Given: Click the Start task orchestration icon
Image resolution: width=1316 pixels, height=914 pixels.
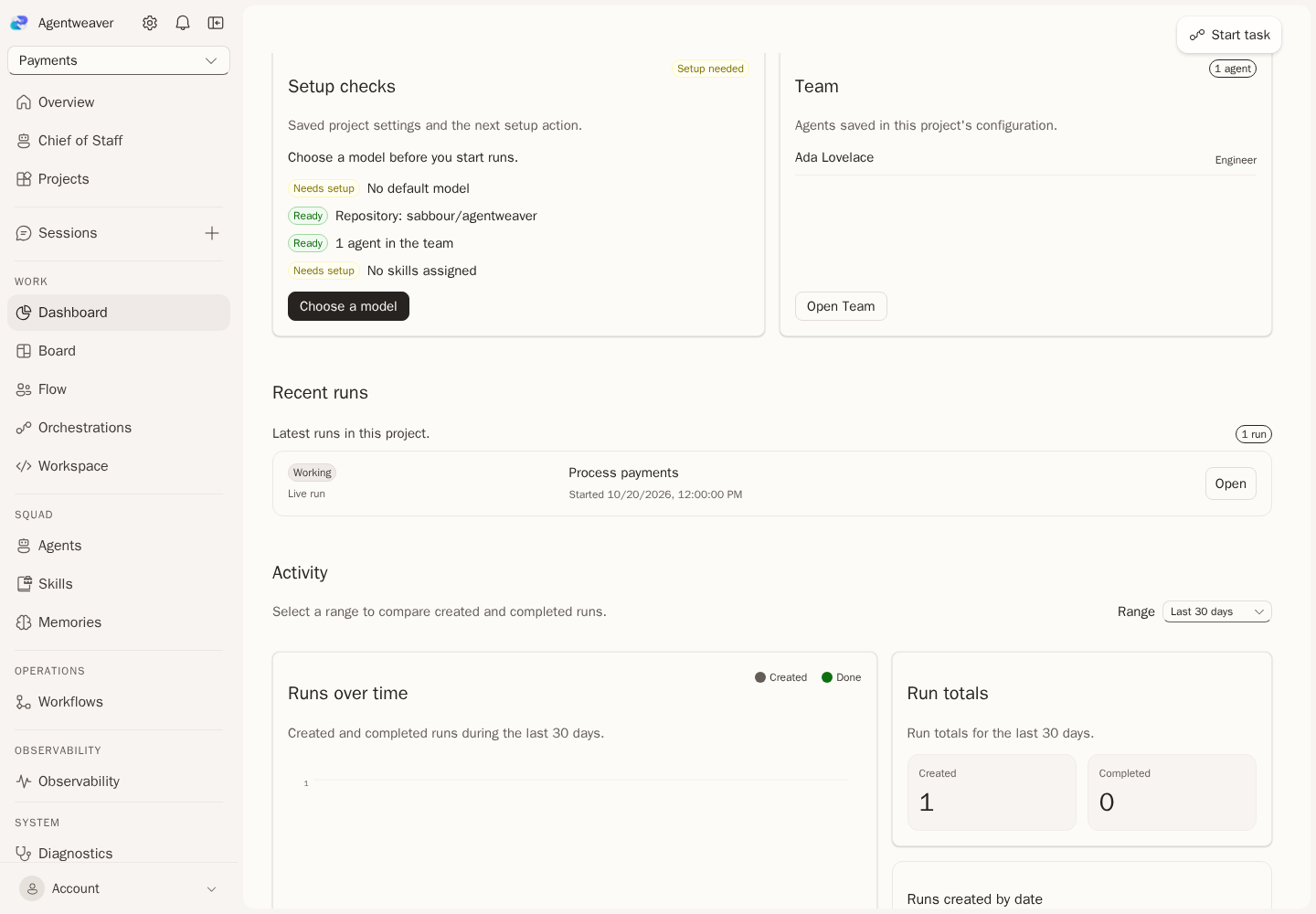Looking at the screenshot, I should tap(1197, 35).
